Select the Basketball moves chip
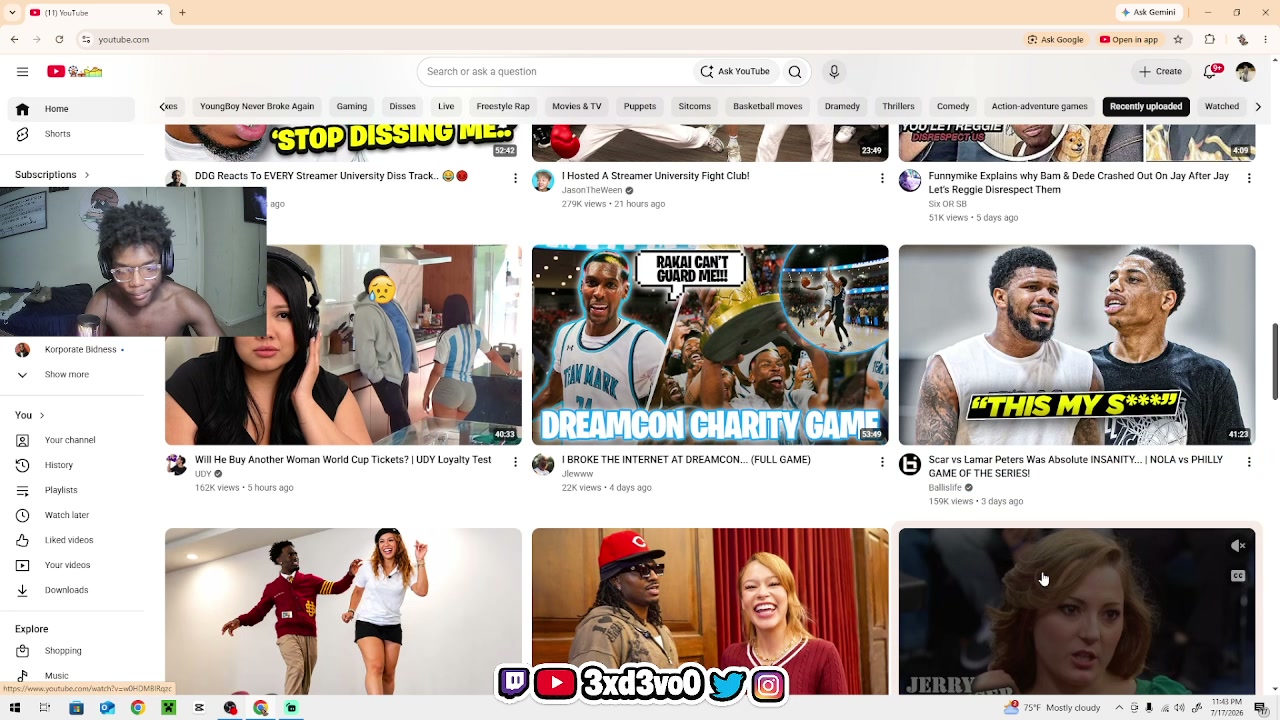 tap(768, 106)
